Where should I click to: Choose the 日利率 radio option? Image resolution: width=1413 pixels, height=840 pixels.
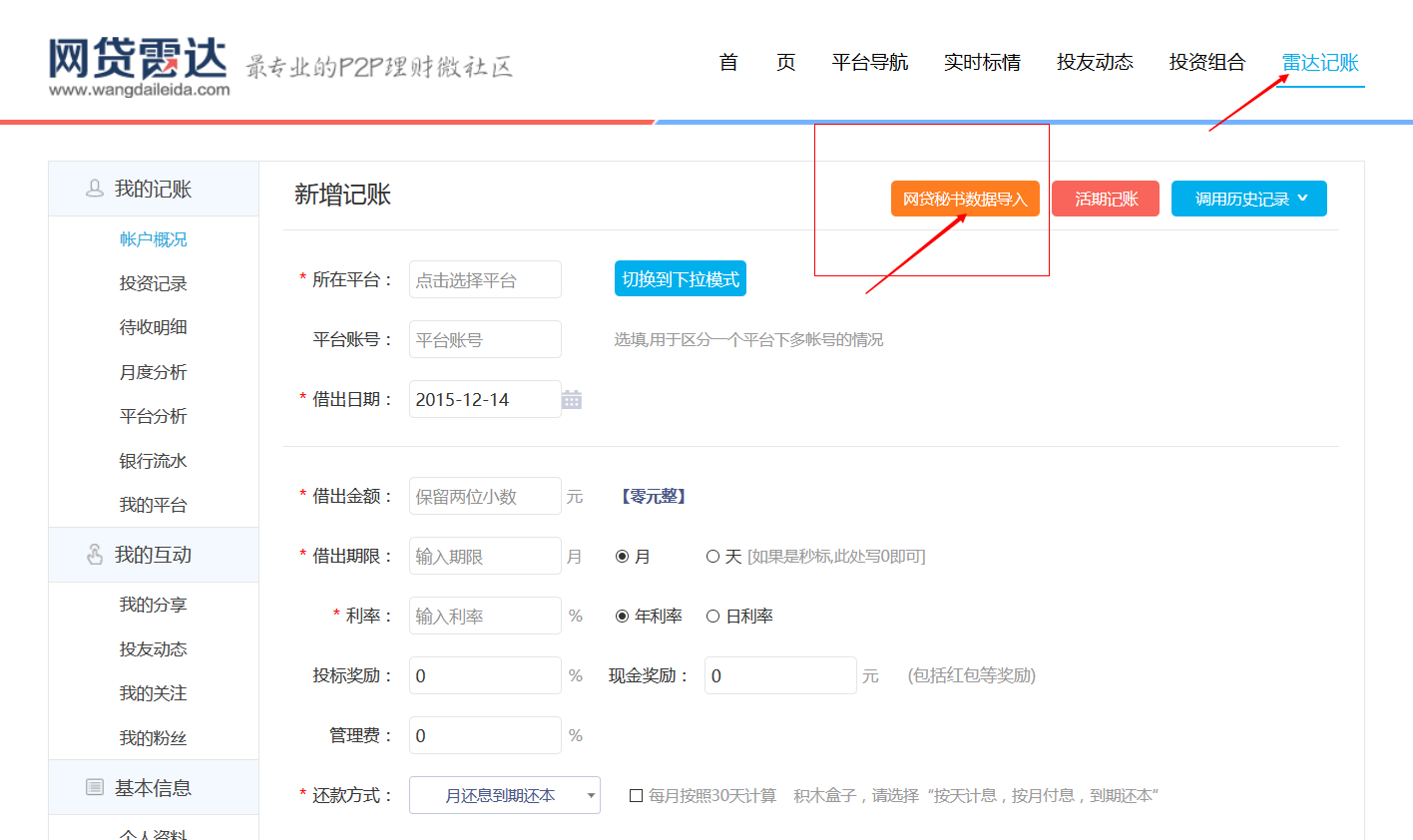[712, 617]
